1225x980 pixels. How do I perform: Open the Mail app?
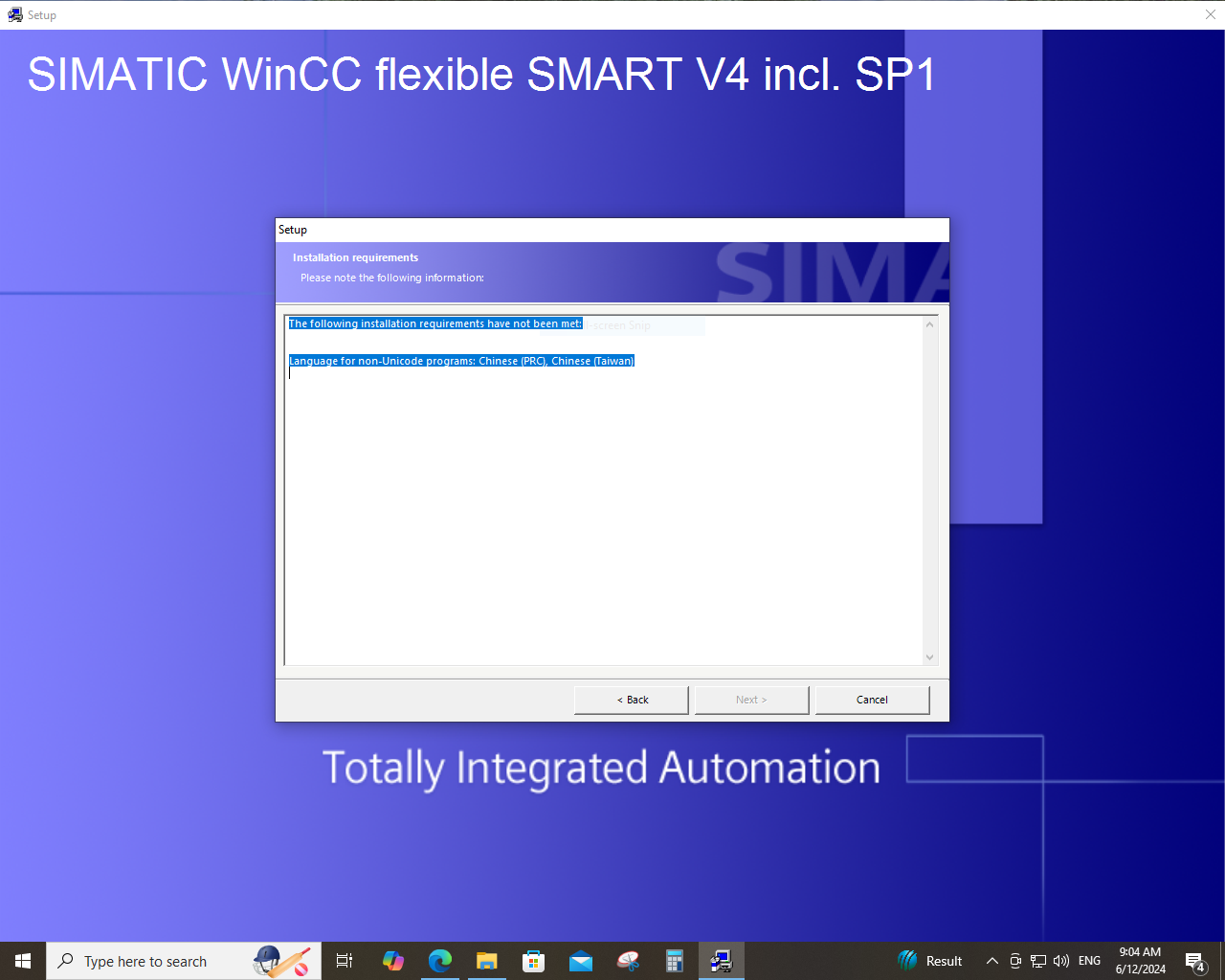[581, 961]
